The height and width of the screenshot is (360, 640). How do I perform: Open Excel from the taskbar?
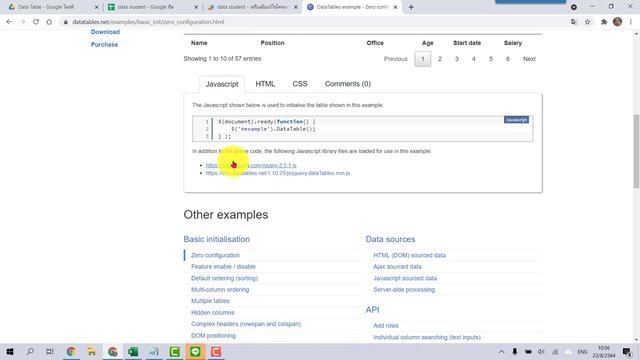(x=133, y=351)
